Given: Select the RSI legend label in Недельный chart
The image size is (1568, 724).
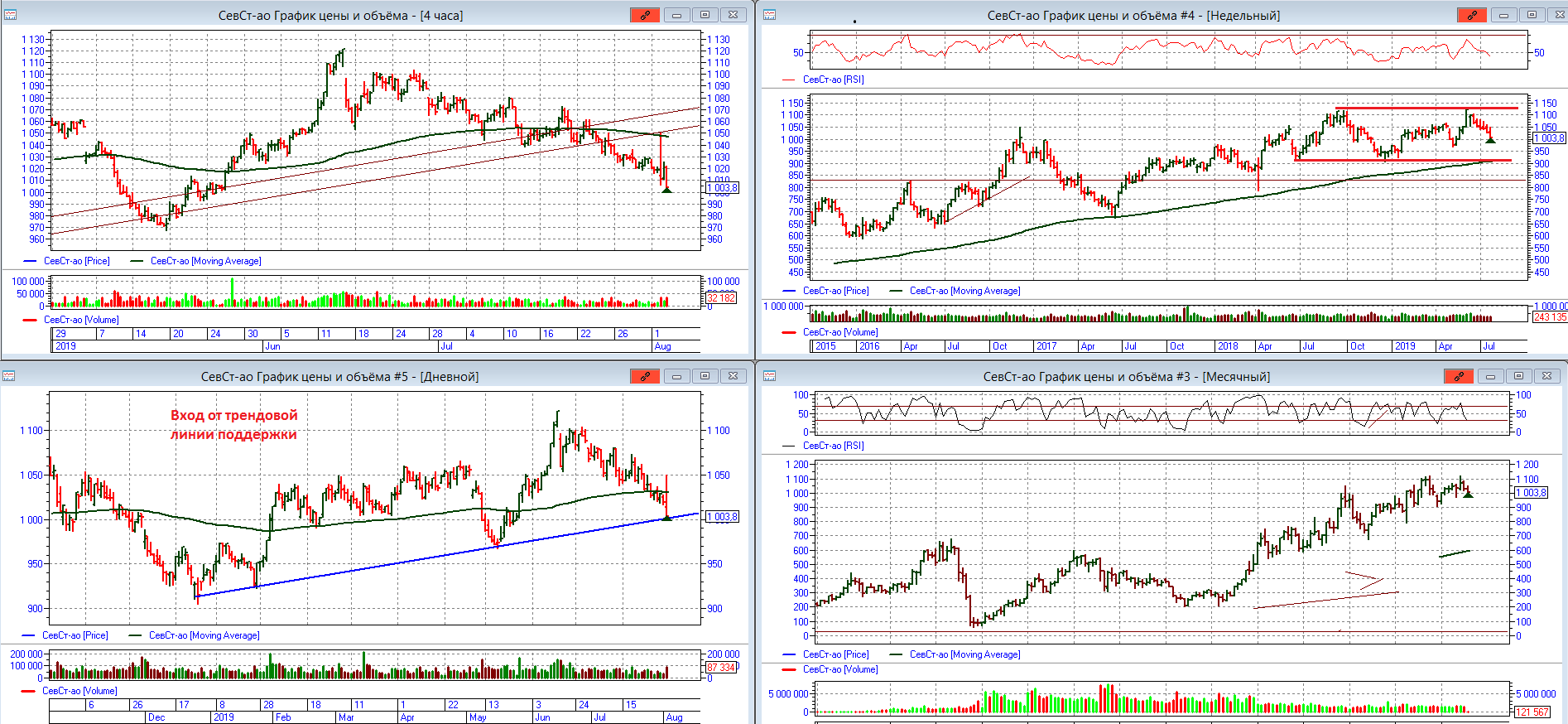Looking at the screenshot, I should (833, 80).
